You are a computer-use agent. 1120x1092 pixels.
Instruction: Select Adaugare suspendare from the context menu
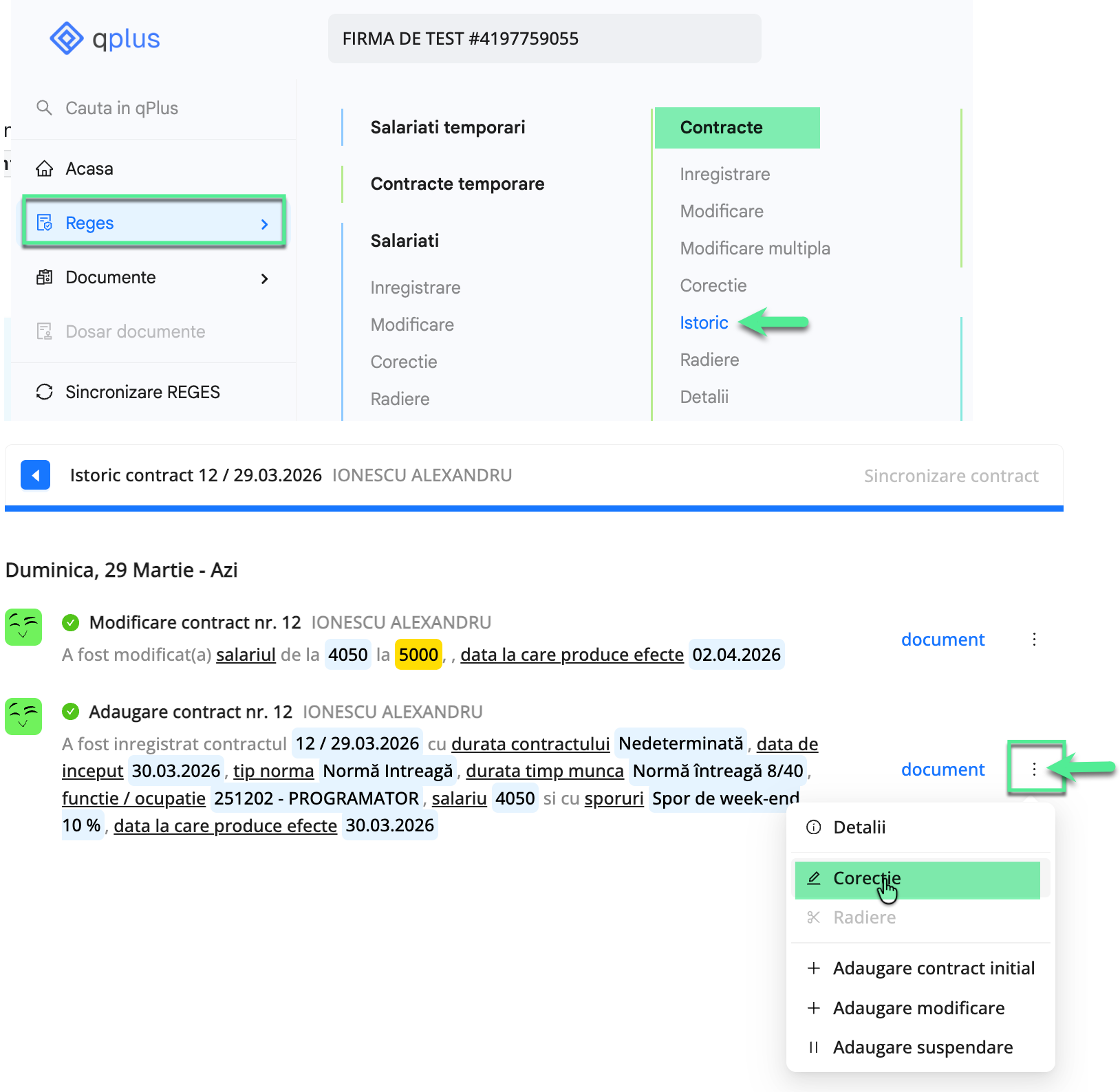point(923,1047)
